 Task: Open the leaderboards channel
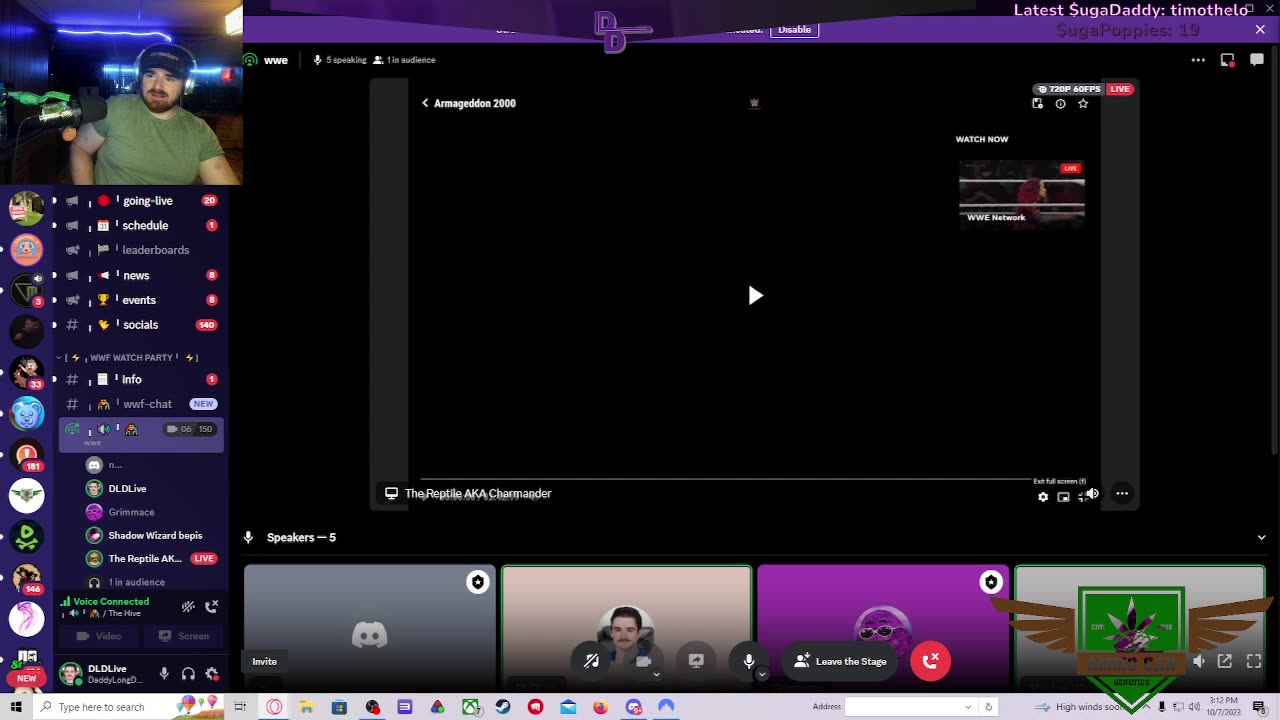140,250
